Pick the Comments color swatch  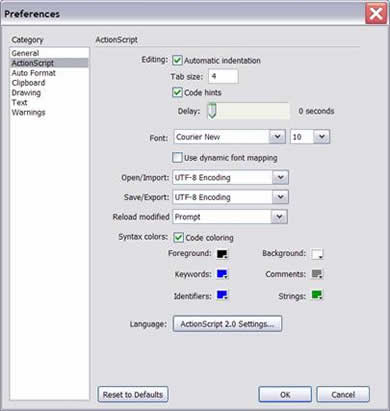[317, 274]
